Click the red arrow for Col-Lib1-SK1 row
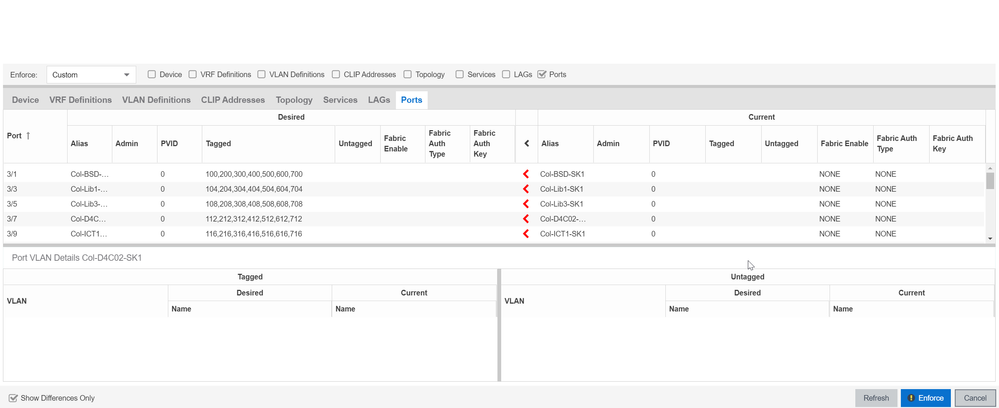This screenshot has height=408, width=999. [x=526, y=189]
